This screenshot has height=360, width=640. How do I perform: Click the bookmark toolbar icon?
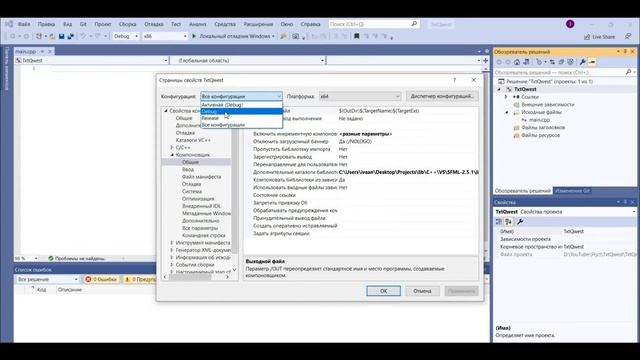pos(356,36)
